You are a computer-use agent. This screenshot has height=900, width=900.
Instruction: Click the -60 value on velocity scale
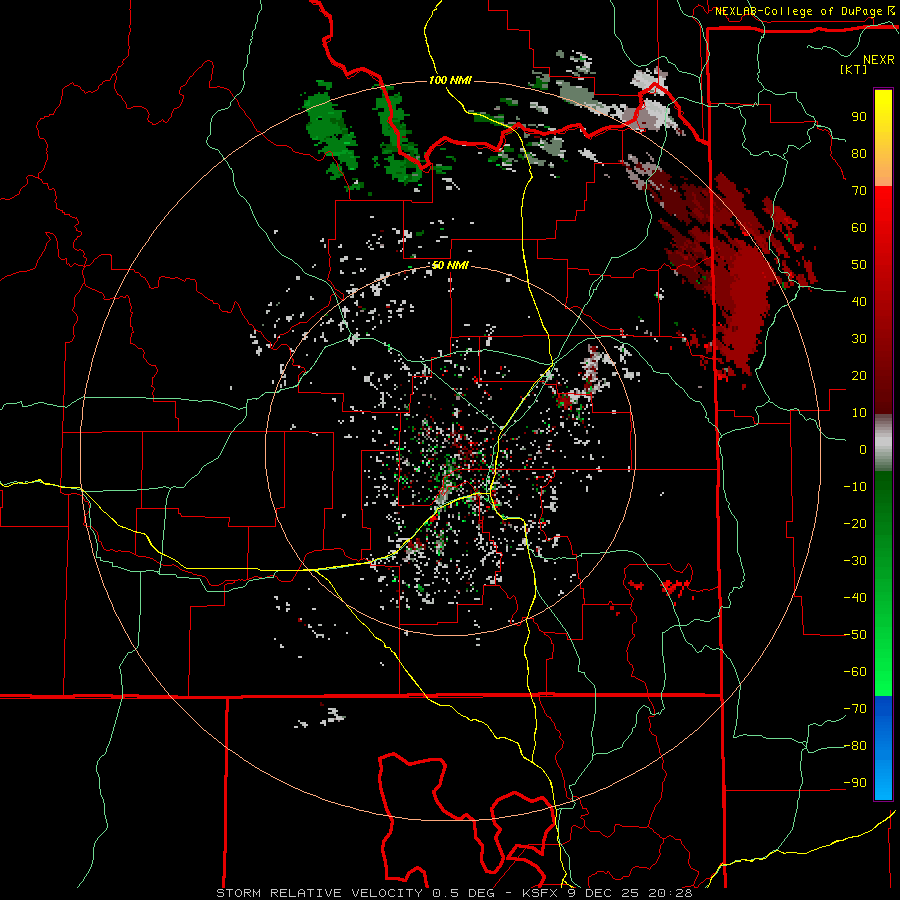pyautogui.click(x=855, y=672)
